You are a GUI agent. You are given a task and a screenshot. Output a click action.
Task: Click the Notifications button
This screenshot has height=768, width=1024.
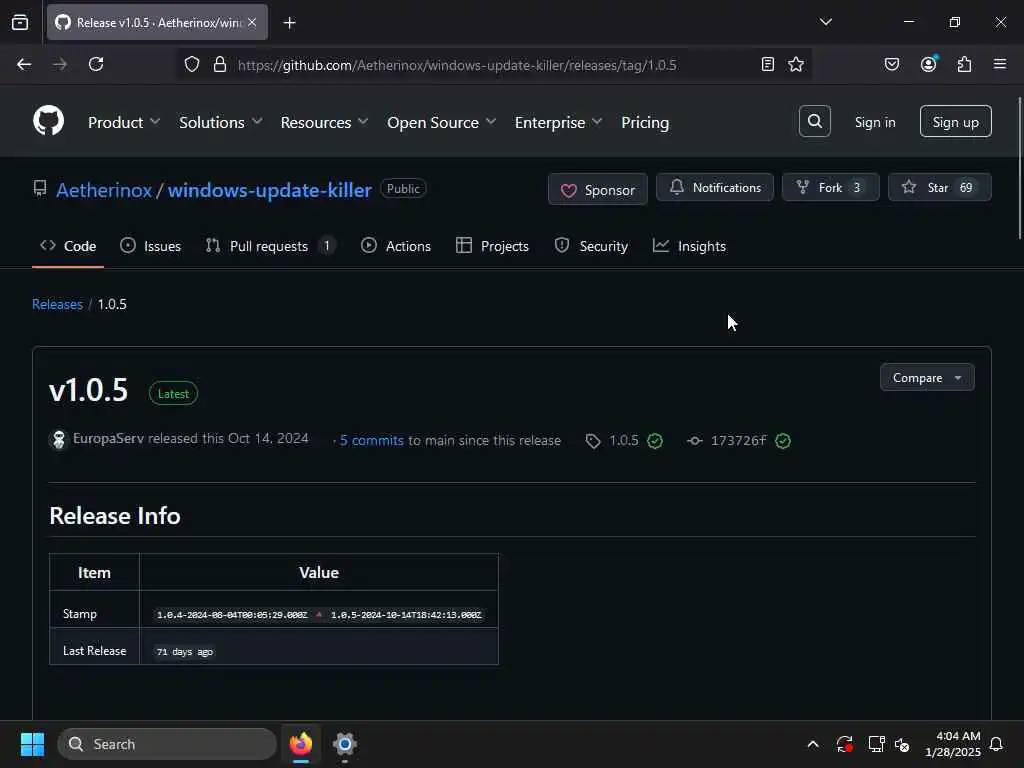point(714,187)
